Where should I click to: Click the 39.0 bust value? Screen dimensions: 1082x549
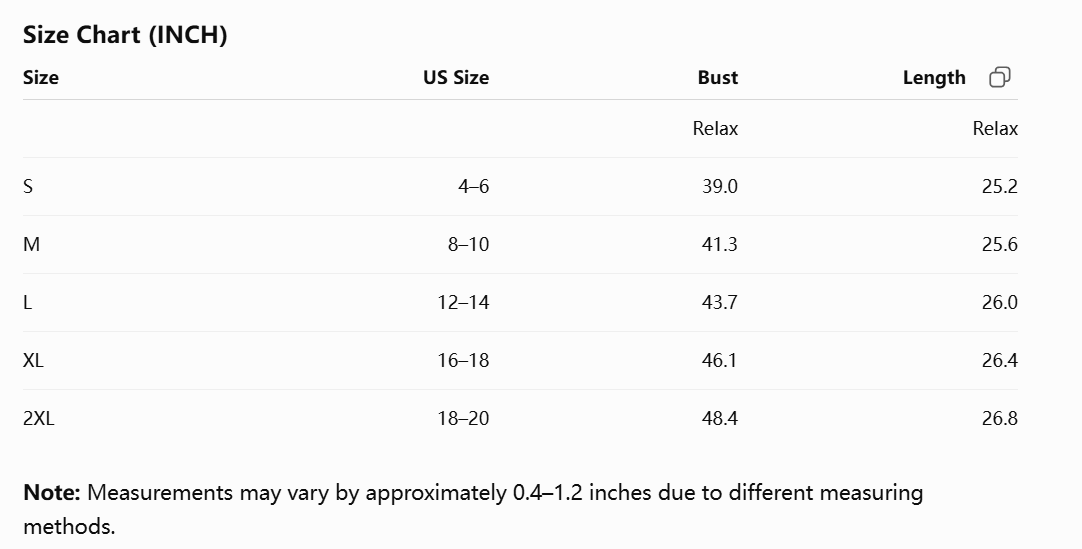pyautogui.click(x=720, y=186)
